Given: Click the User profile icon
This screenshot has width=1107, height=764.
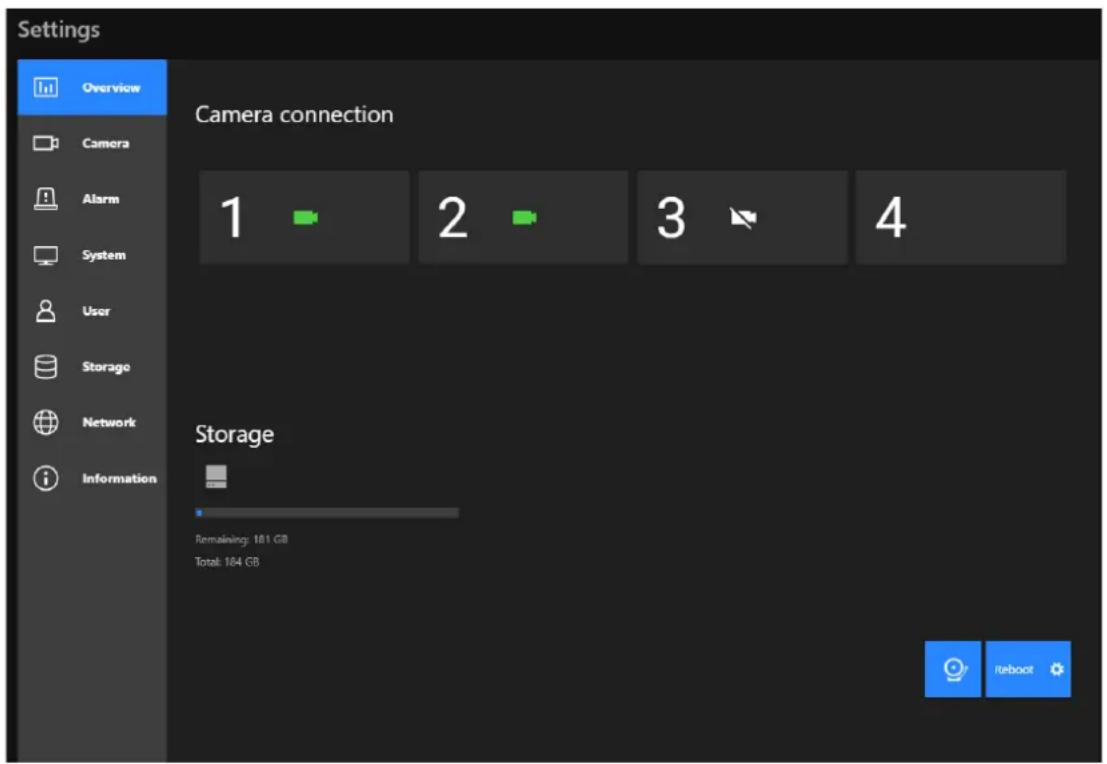Looking at the screenshot, I should (46, 311).
